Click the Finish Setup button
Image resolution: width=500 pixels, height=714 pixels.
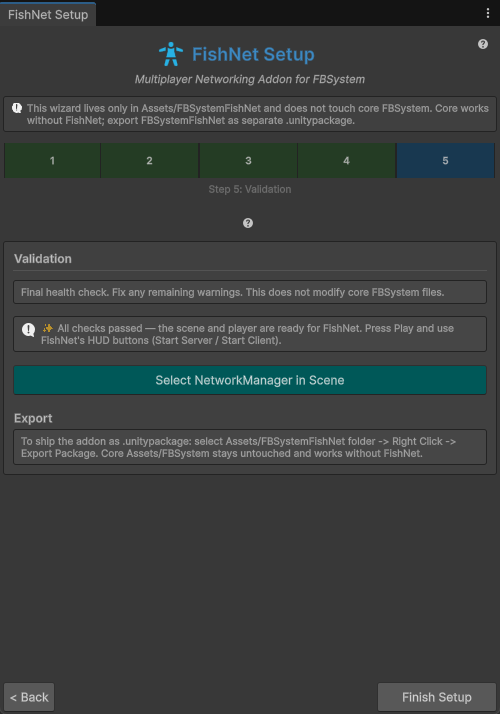point(437,697)
